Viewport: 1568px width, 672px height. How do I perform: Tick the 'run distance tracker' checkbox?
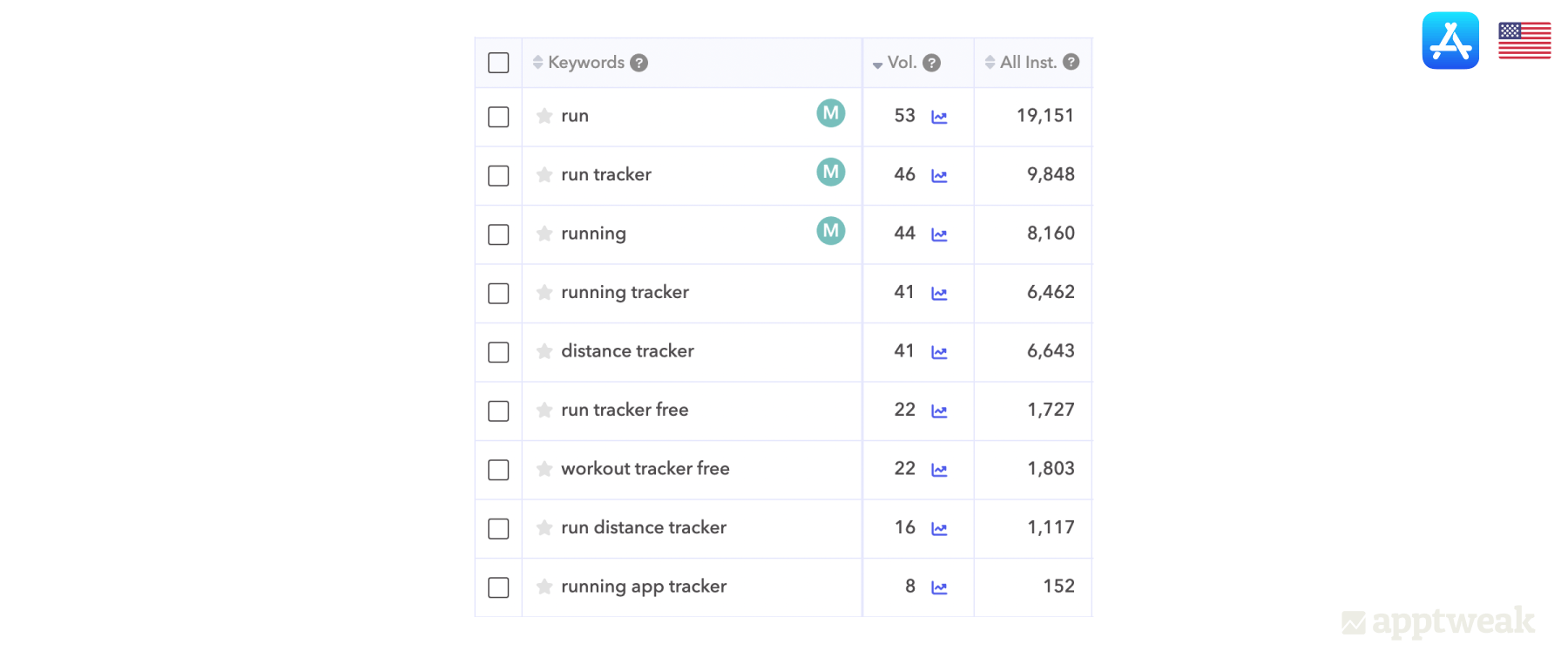[x=498, y=528]
